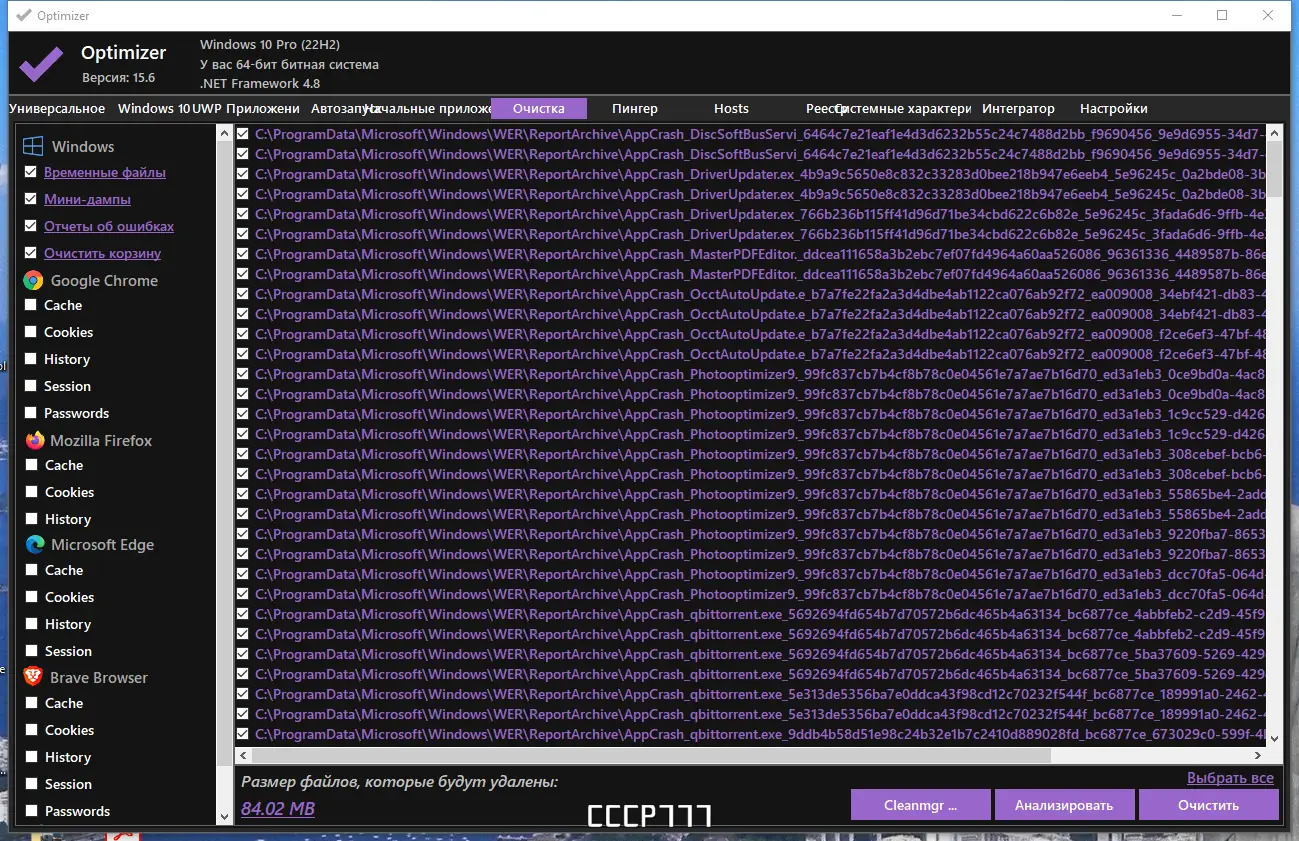The image size is (1299, 841).
Task: Click the Выбрать все link
Action: pos(1230,778)
